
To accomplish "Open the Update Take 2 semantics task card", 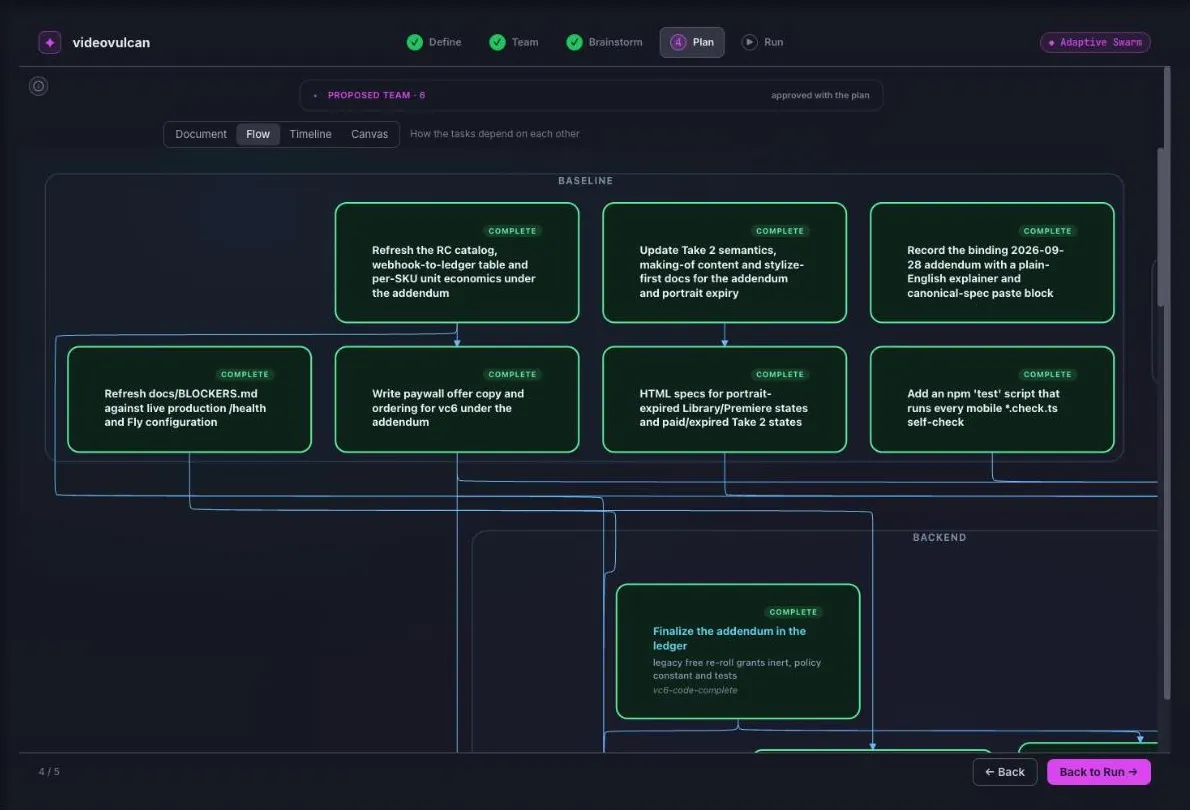I will (x=725, y=263).
